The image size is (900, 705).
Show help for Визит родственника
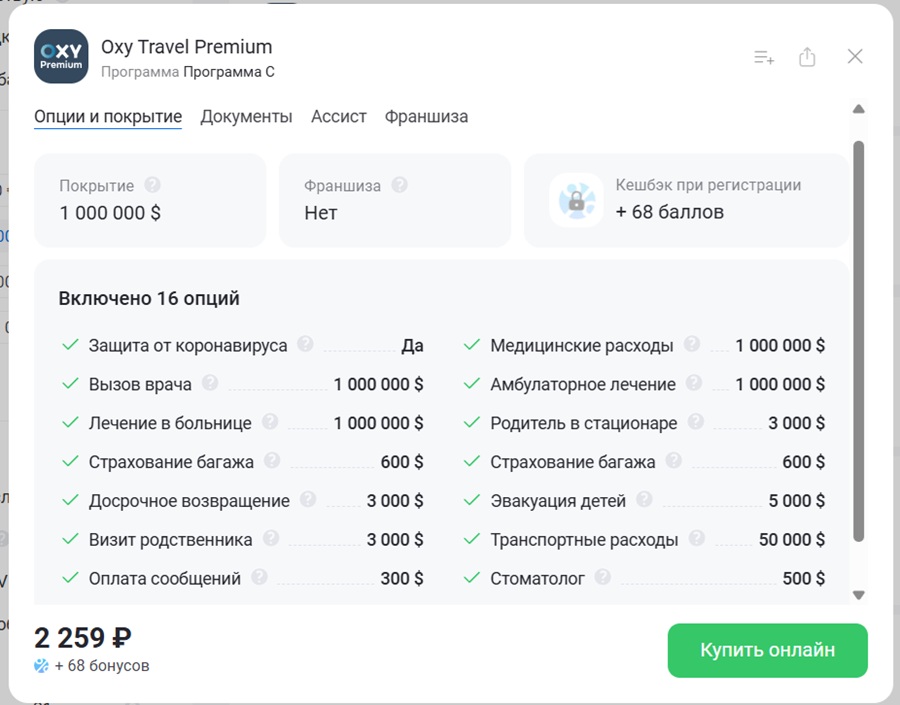[270, 538]
